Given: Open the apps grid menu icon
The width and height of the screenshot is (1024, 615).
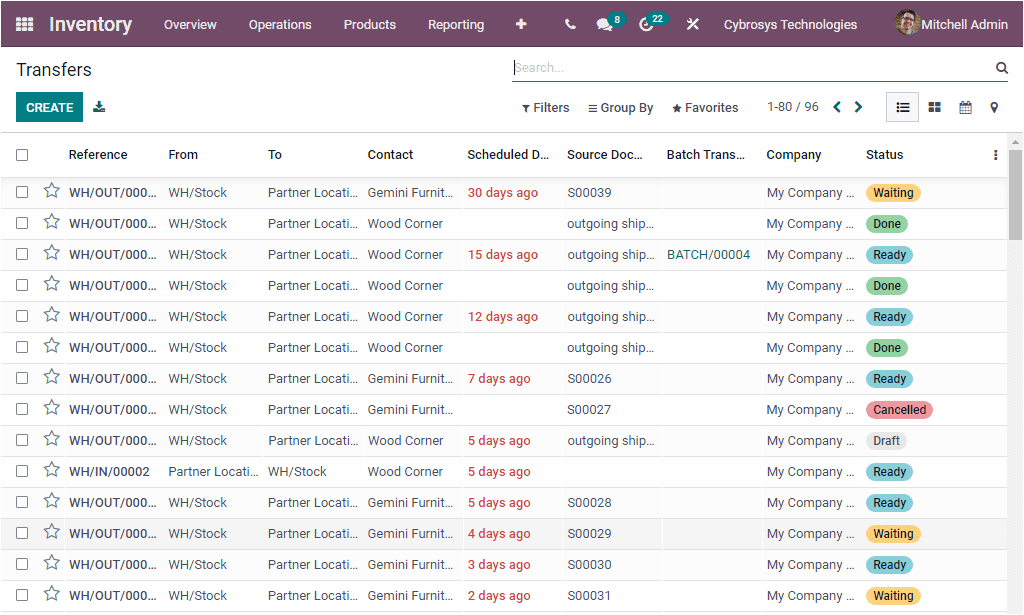Looking at the screenshot, I should (x=25, y=23).
